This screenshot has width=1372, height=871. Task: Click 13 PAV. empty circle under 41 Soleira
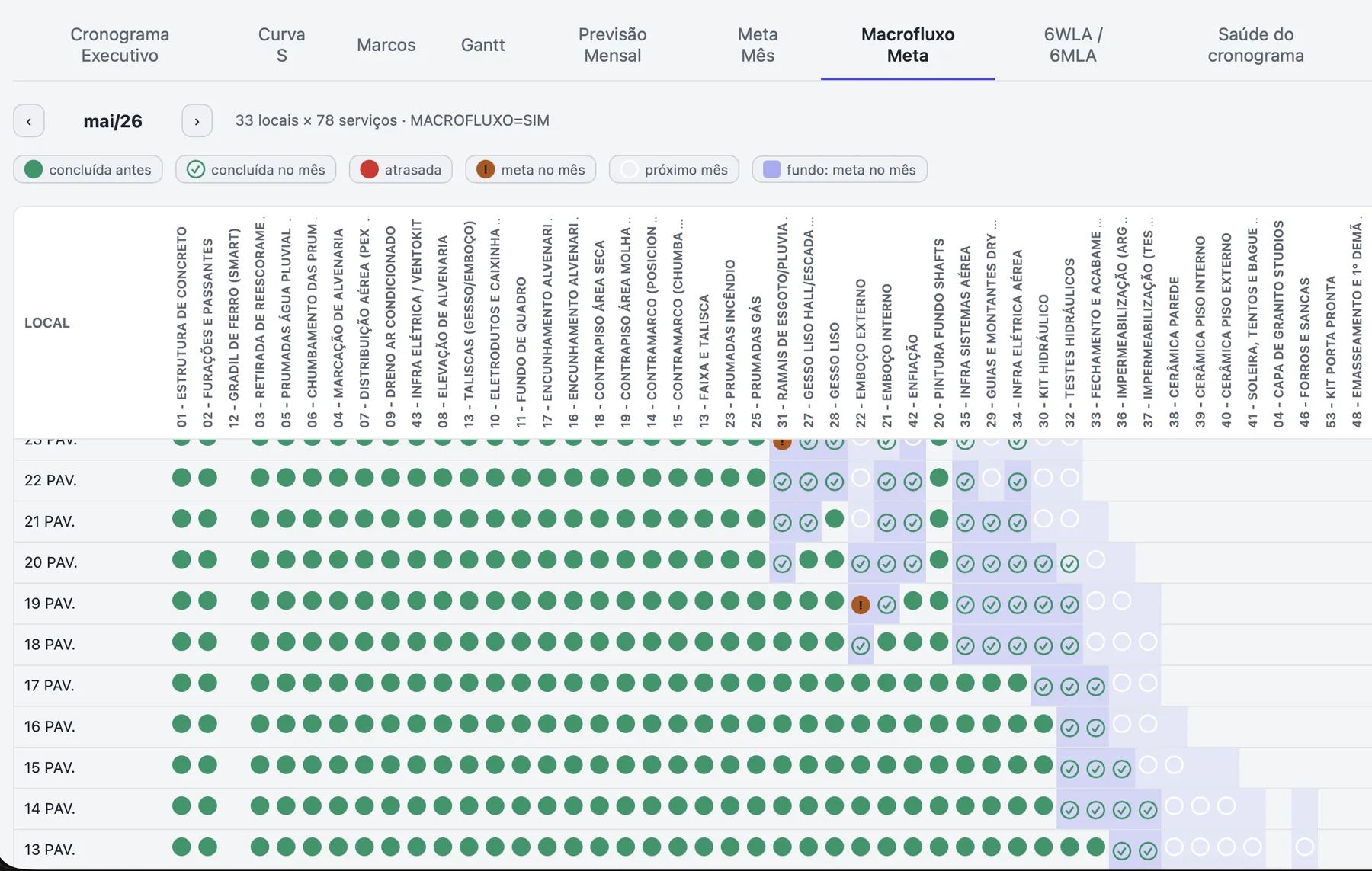click(x=1252, y=847)
